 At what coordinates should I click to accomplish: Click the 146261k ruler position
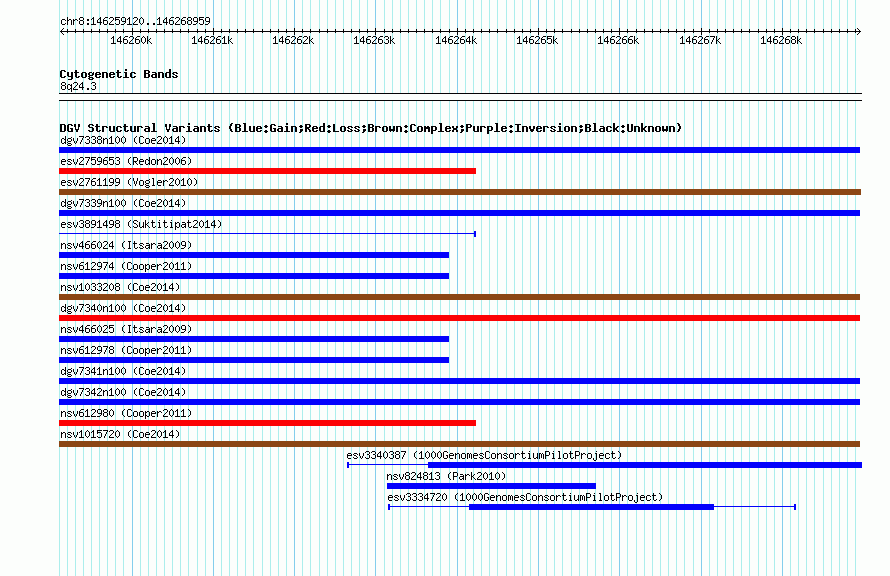point(212,40)
